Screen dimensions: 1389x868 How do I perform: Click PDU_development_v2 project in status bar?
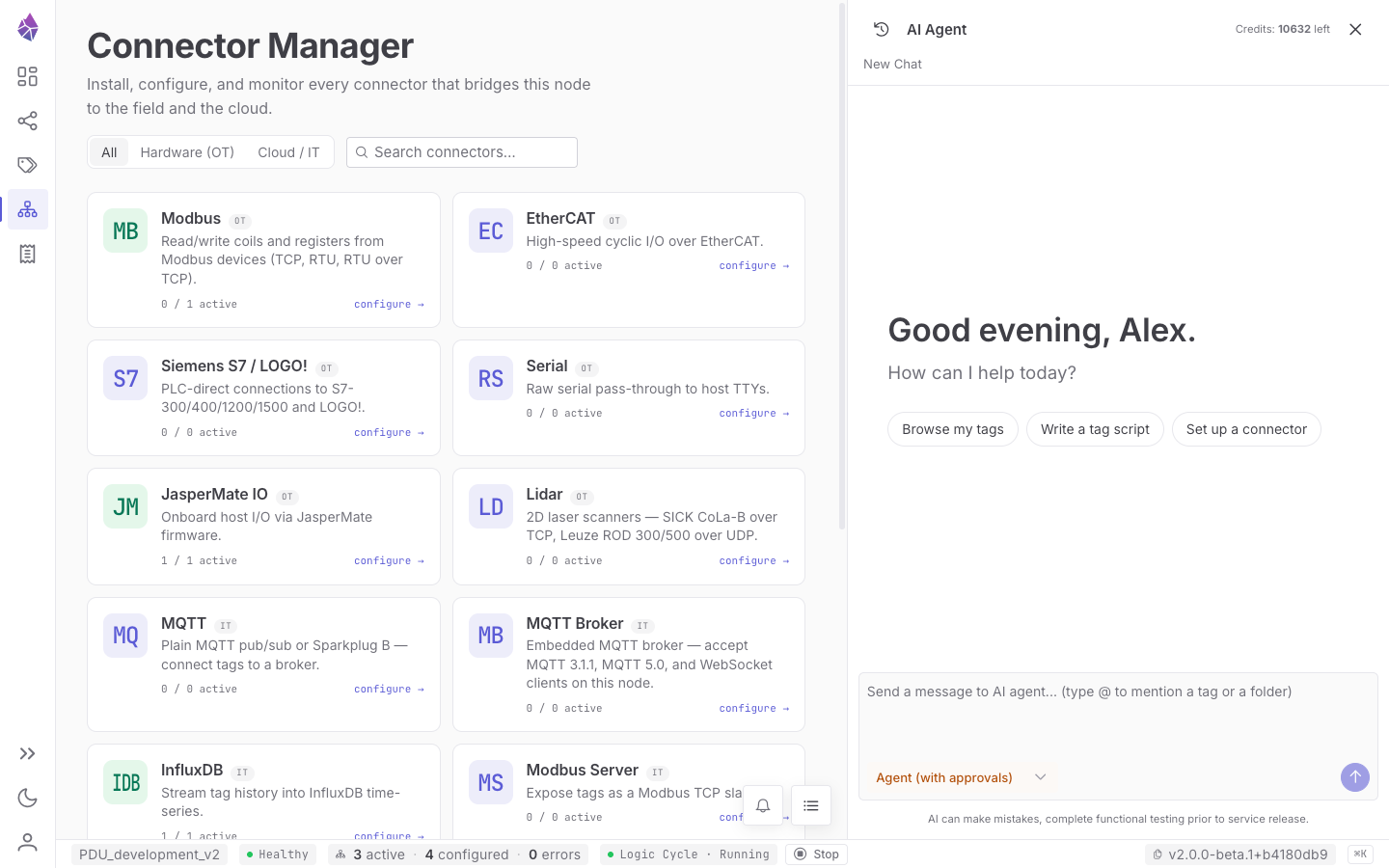point(150,854)
